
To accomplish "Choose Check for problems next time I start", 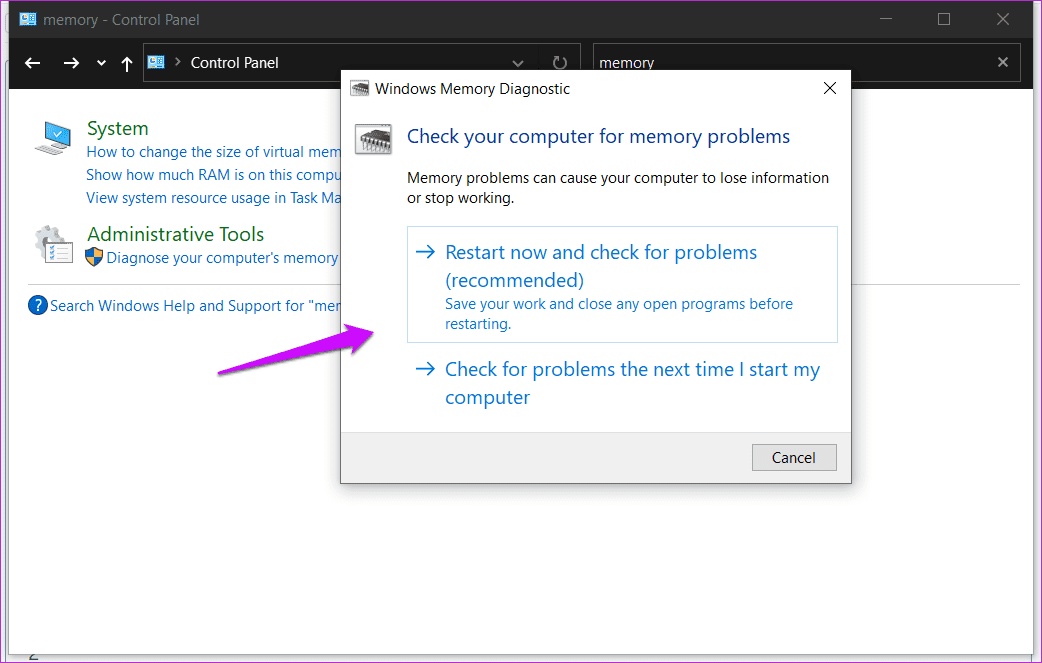I will coord(622,383).
